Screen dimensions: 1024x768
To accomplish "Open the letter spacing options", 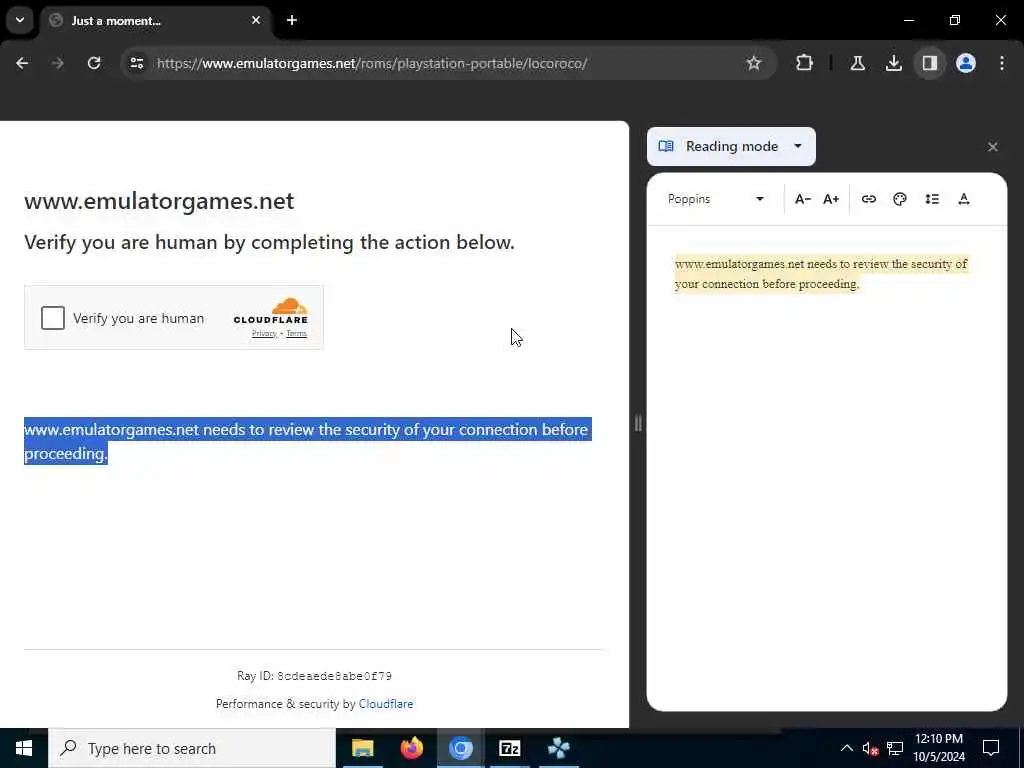I will coord(964,199).
